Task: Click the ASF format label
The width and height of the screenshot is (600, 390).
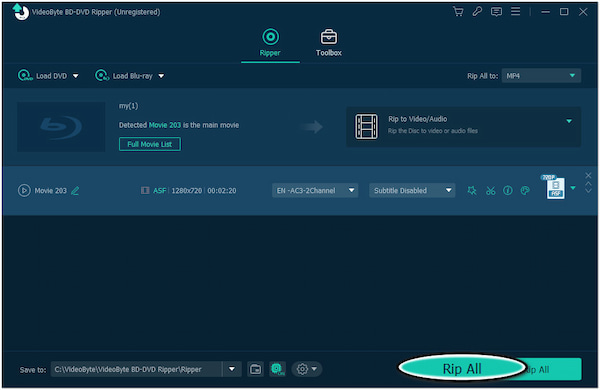Action: click(x=160, y=191)
